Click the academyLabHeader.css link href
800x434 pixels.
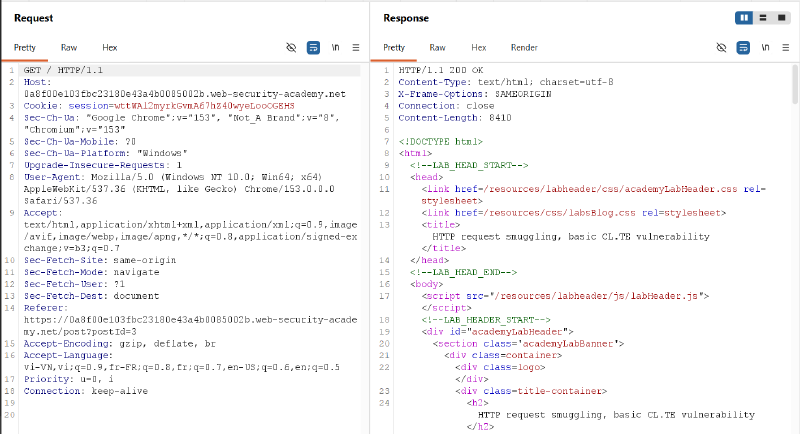point(609,189)
